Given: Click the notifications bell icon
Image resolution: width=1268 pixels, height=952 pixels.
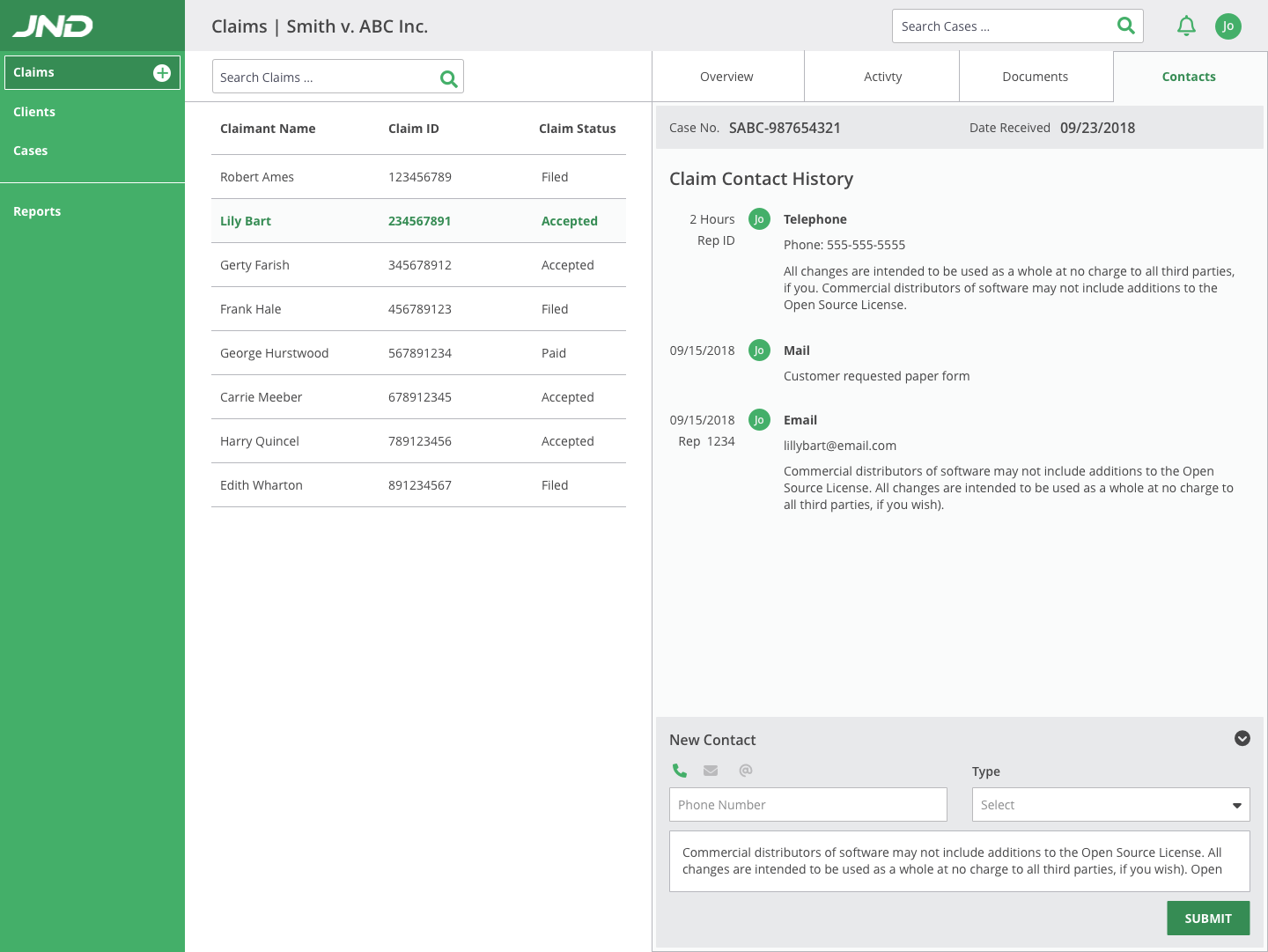Looking at the screenshot, I should click(1186, 26).
